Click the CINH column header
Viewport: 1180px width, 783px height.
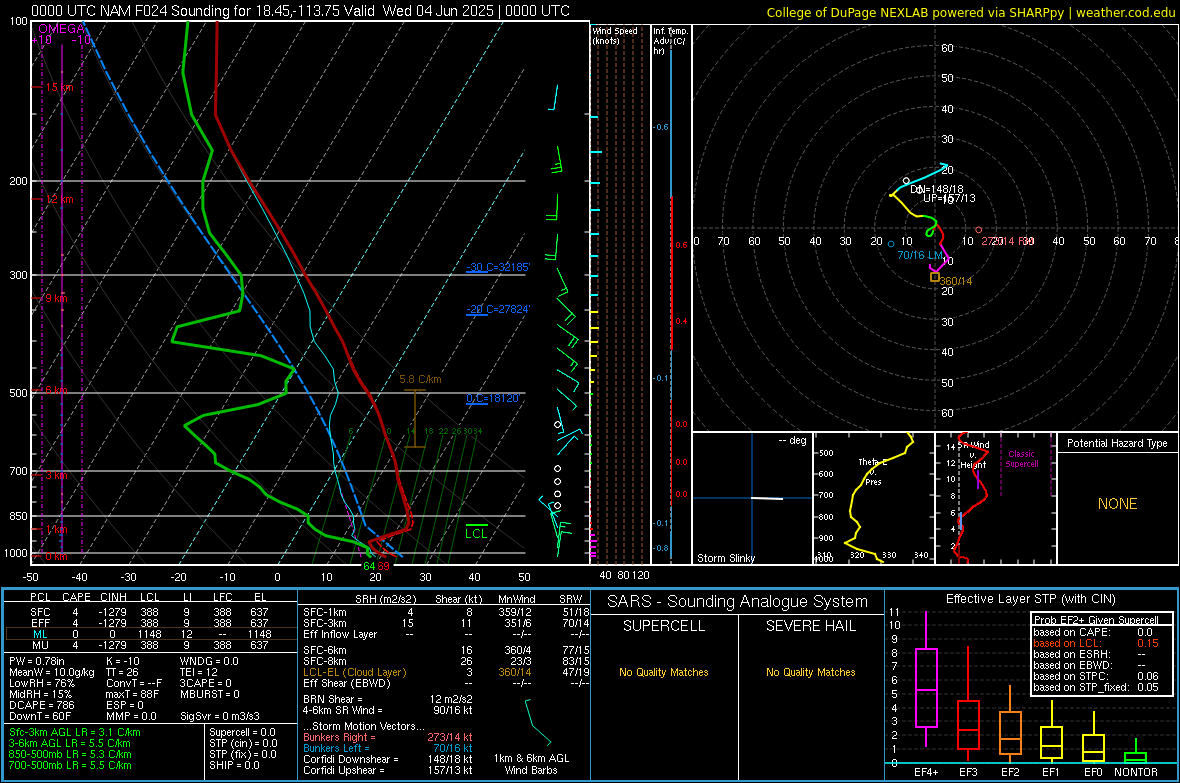pyautogui.click(x=114, y=597)
